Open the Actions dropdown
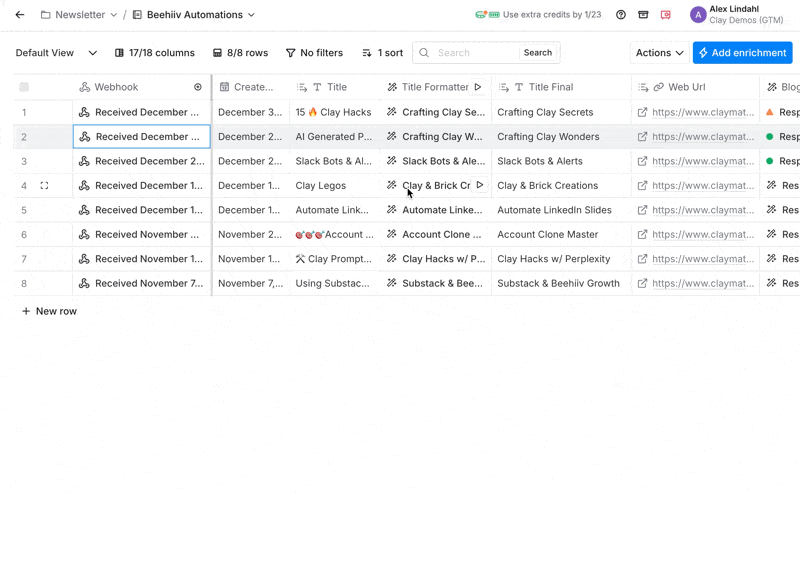The height and width of the screenshot is (567, 800). 659,53
